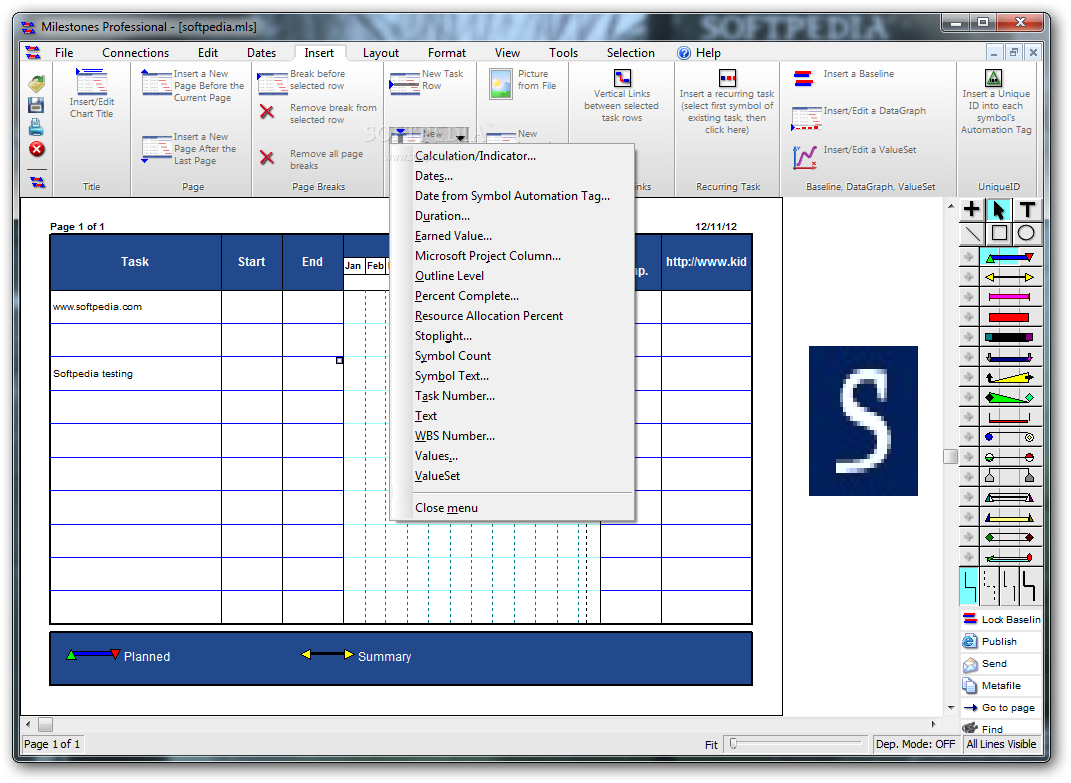Click the Softpedia S logo image
The width and height of the screenshot is (1071, 783).
[x=863, y=421]
